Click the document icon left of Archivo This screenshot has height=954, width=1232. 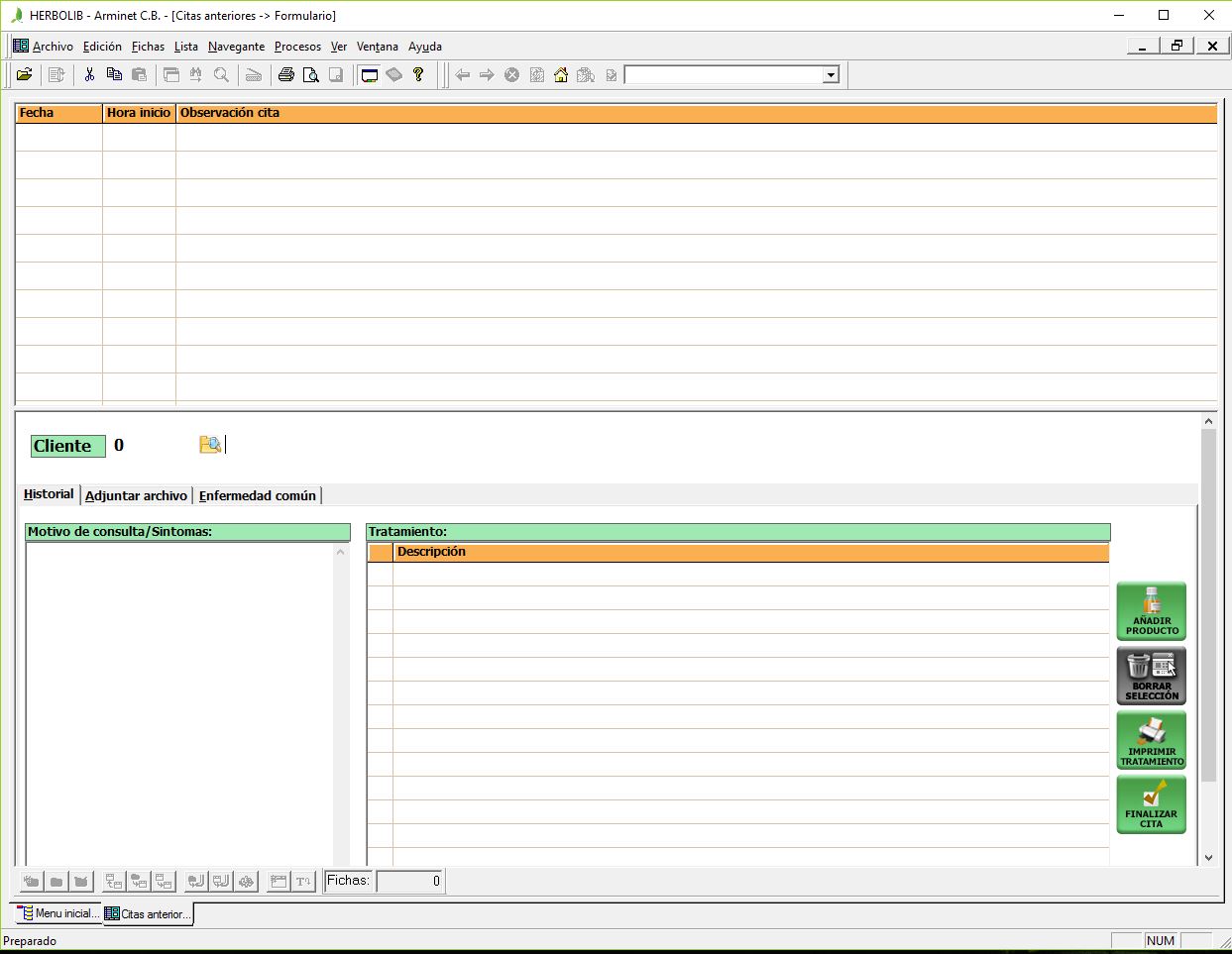coord(20,46)
